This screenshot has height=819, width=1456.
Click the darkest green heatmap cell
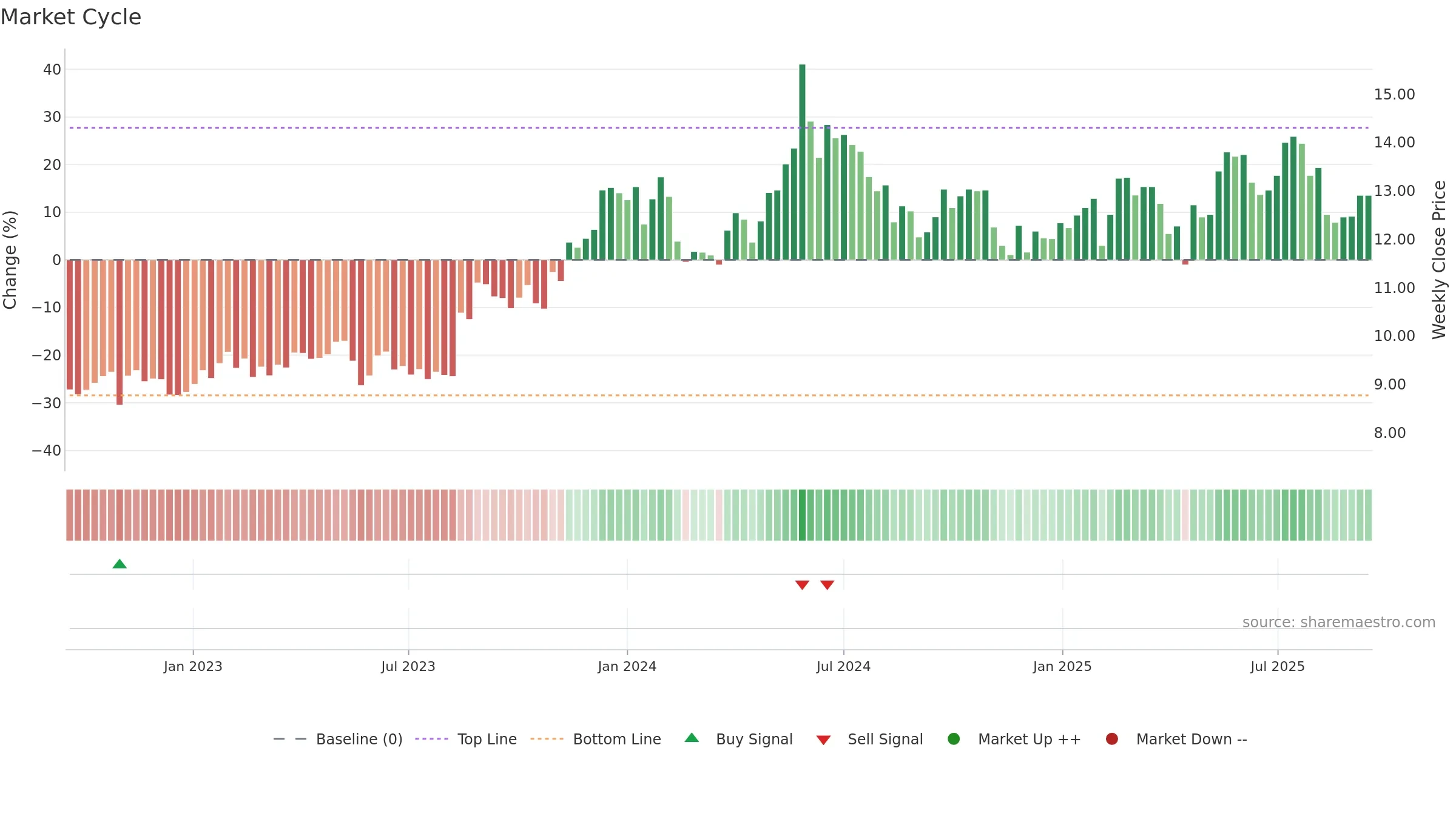(x=802, y=515)
